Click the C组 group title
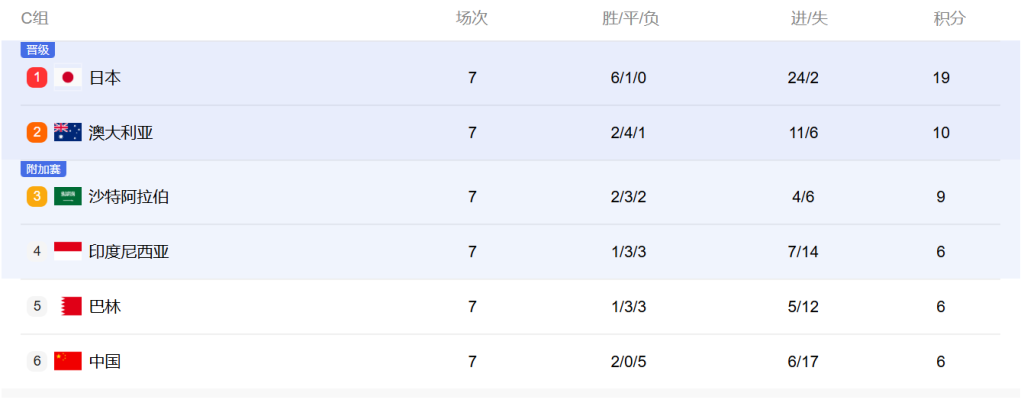 coord(35,19)
